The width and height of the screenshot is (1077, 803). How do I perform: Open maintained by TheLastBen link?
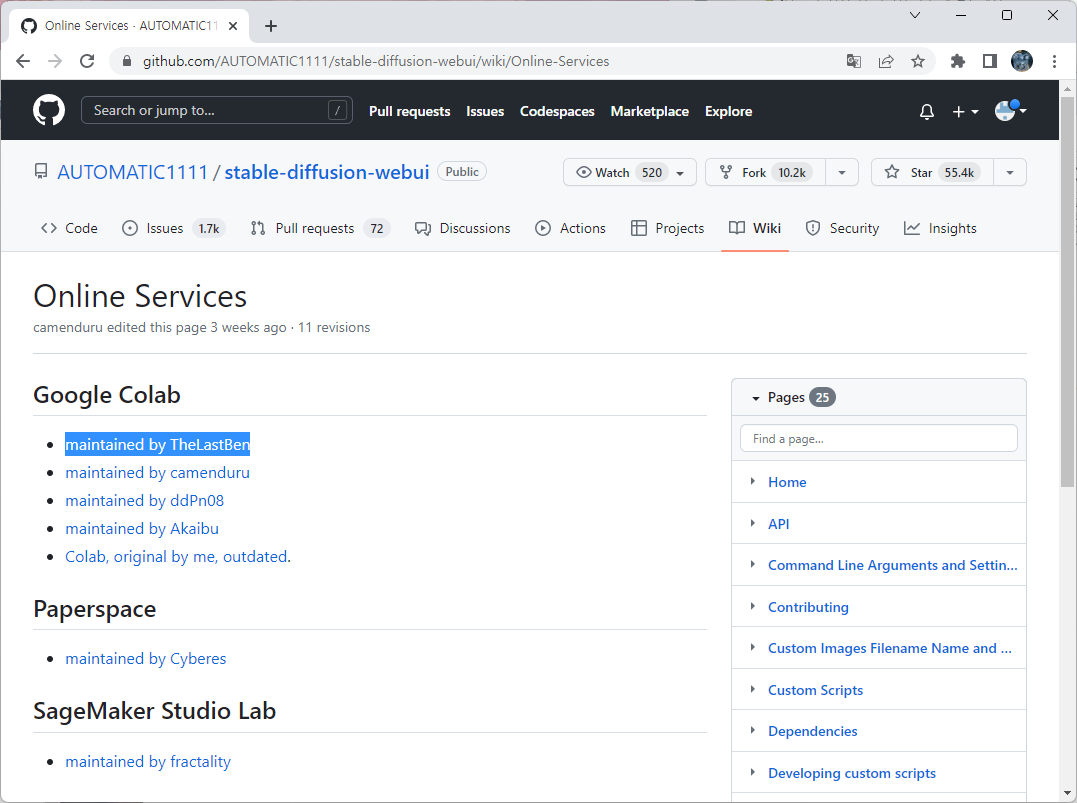pos(157,444)
